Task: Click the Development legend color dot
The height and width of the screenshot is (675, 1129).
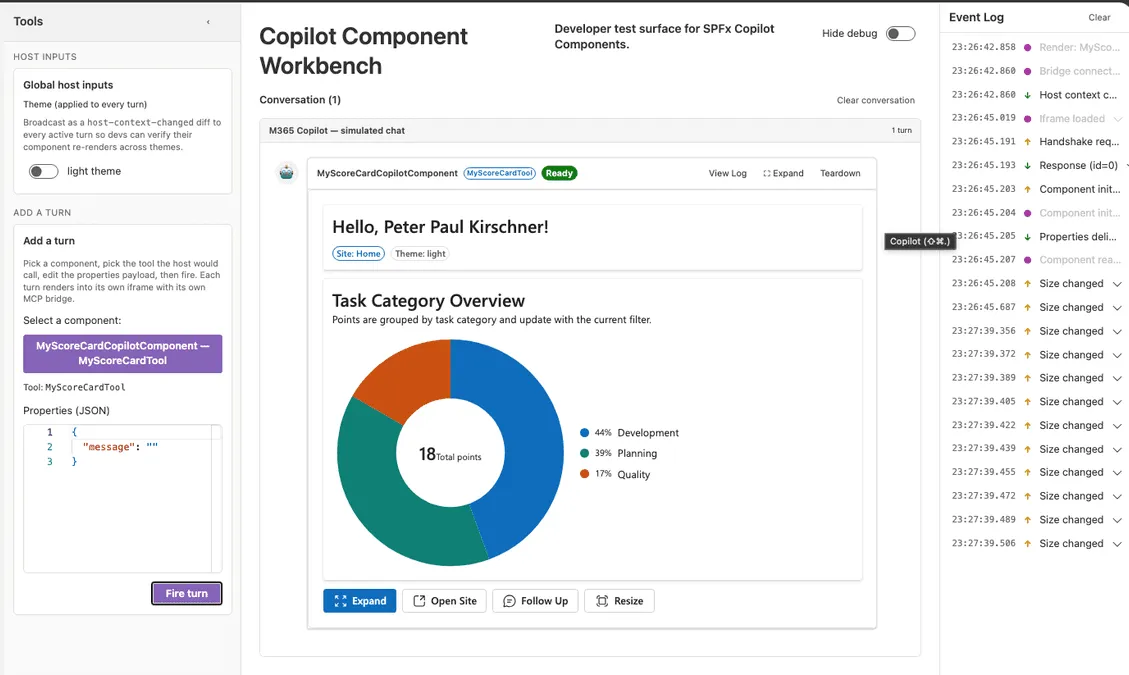Action: click(x=585, y=433)
